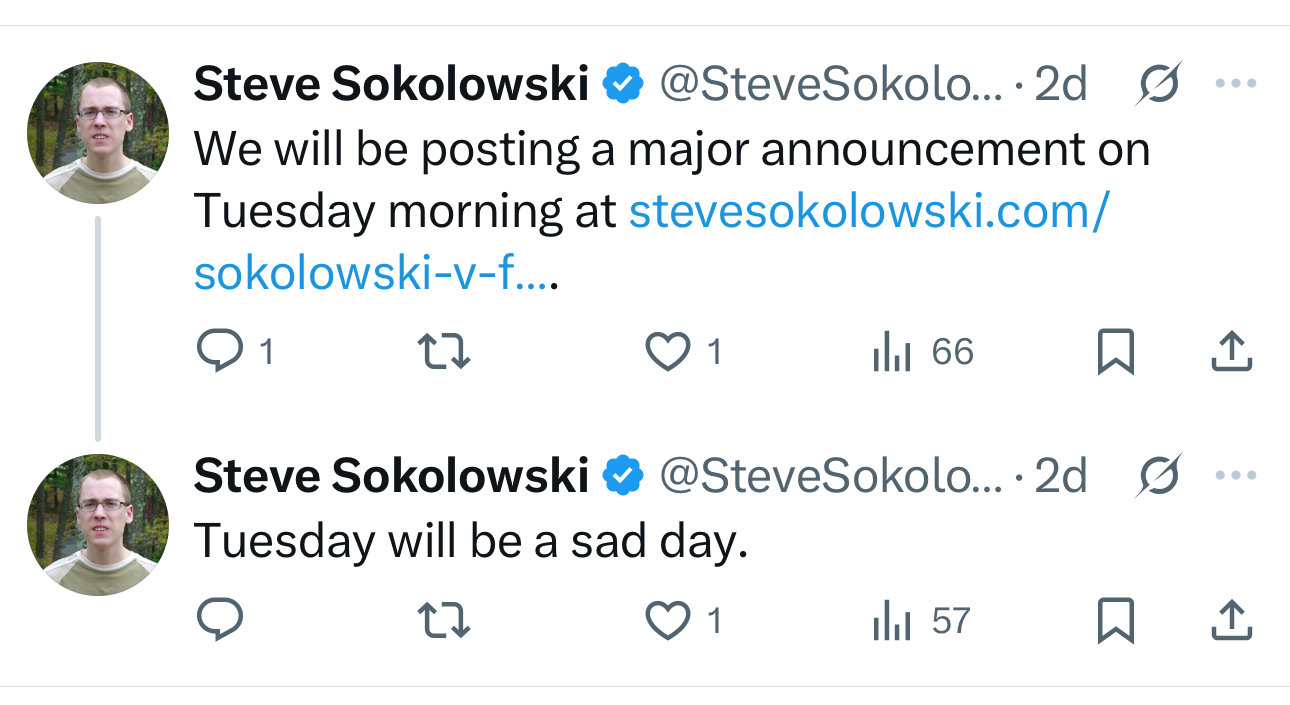This screenshot has height=705, width=1290.
Task: Open more options for second tweet
Action: [1235, 476]
